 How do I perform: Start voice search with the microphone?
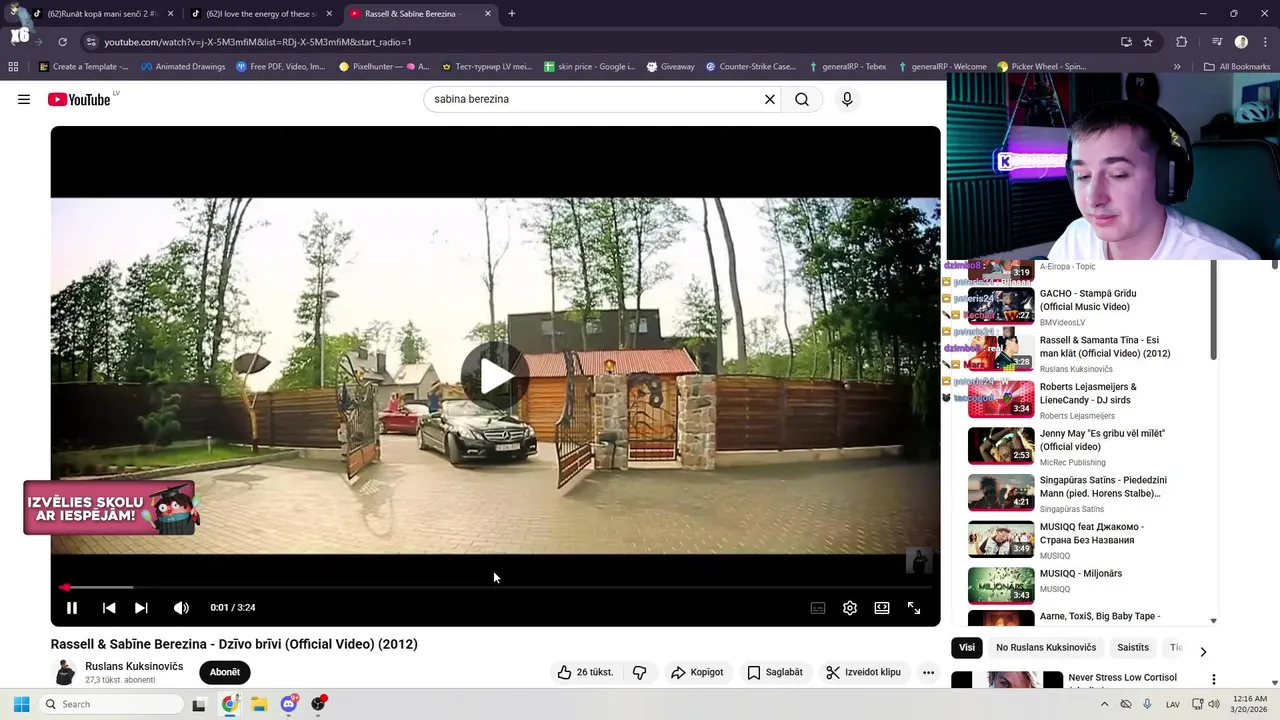coord(847,99)
